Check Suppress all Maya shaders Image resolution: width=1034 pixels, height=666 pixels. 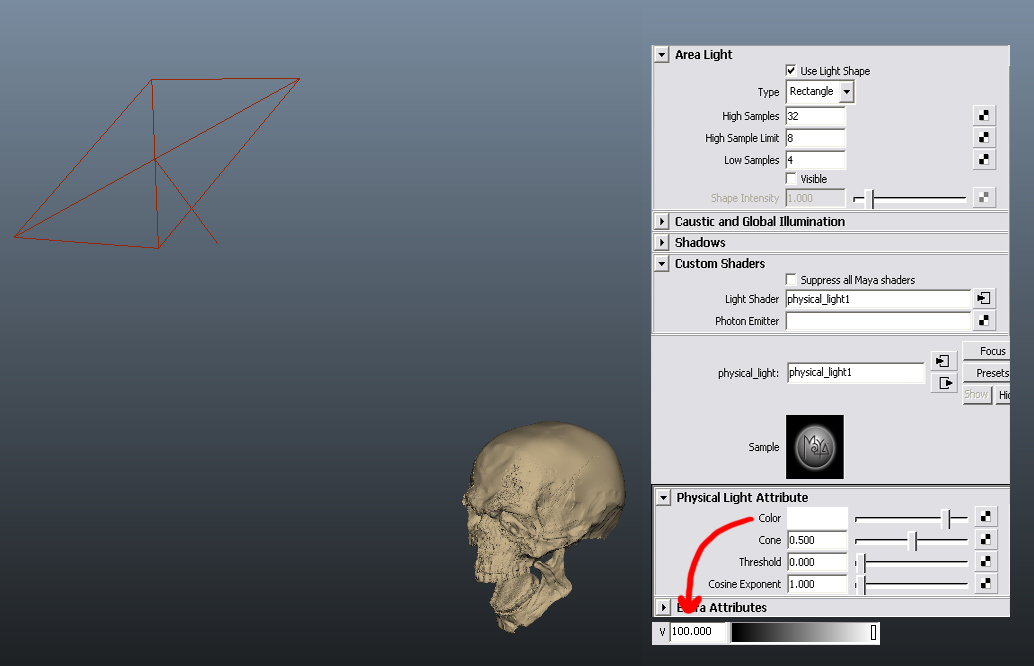pos(791,279)
